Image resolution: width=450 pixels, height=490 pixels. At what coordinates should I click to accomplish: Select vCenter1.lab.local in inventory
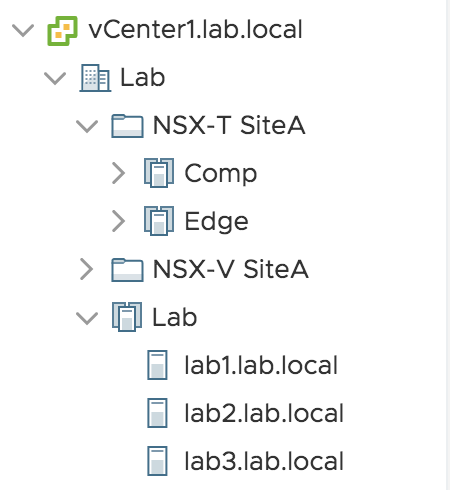coord(195,29)
